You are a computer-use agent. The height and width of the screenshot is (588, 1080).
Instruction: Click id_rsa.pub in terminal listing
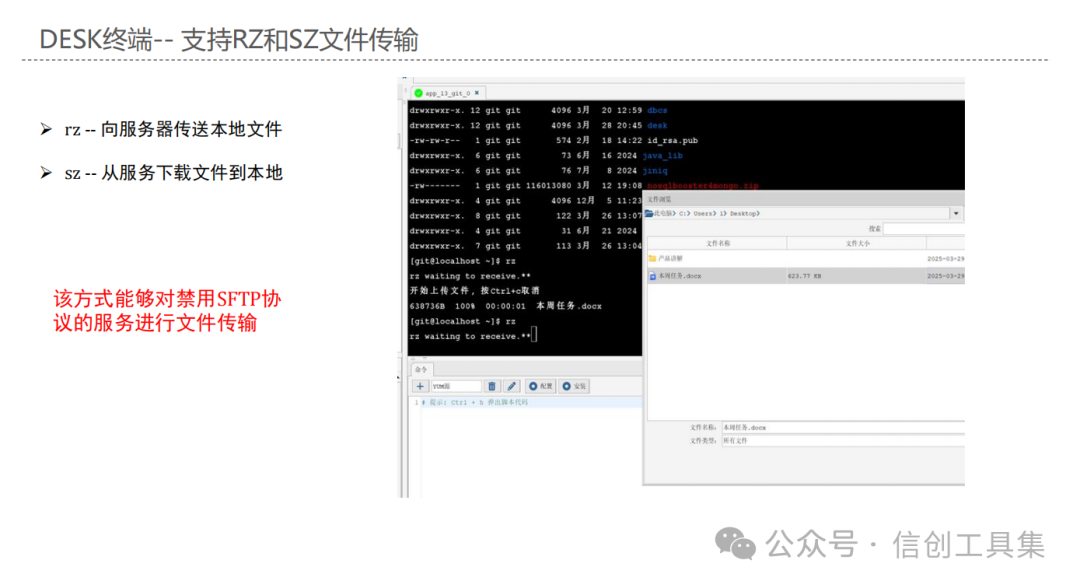[672, 140]
